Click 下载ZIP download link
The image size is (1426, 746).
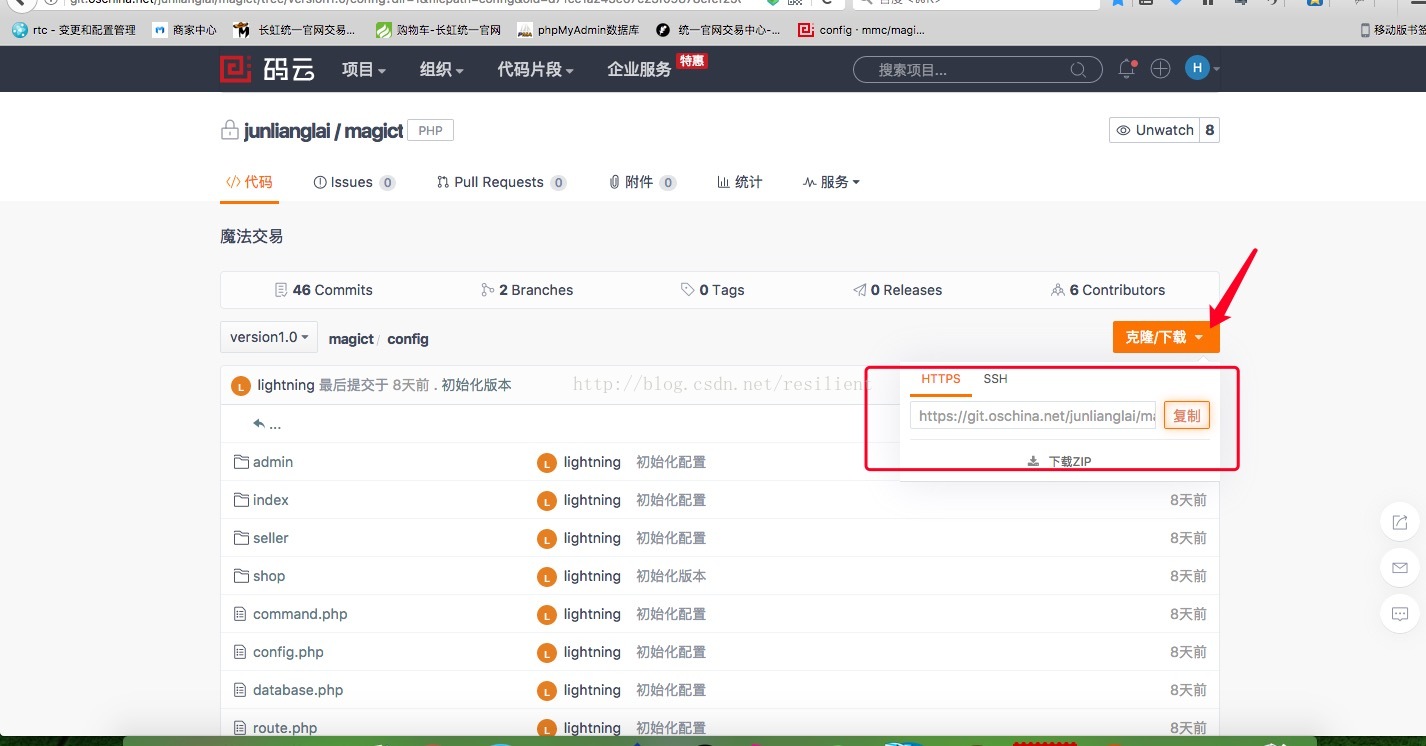[x=1060, y=462]
